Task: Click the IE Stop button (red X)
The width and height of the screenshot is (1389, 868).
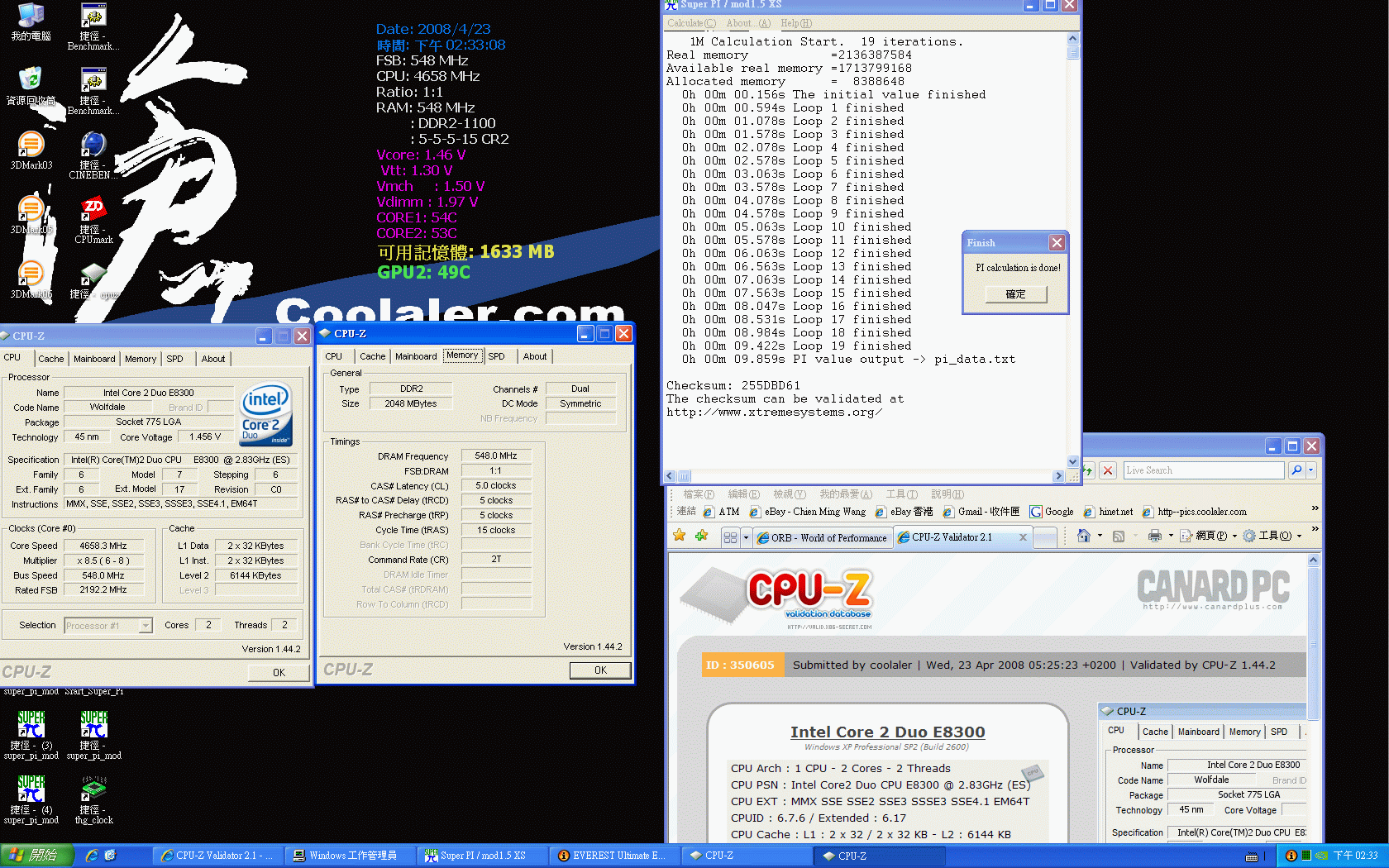Action: [1108, 470]
